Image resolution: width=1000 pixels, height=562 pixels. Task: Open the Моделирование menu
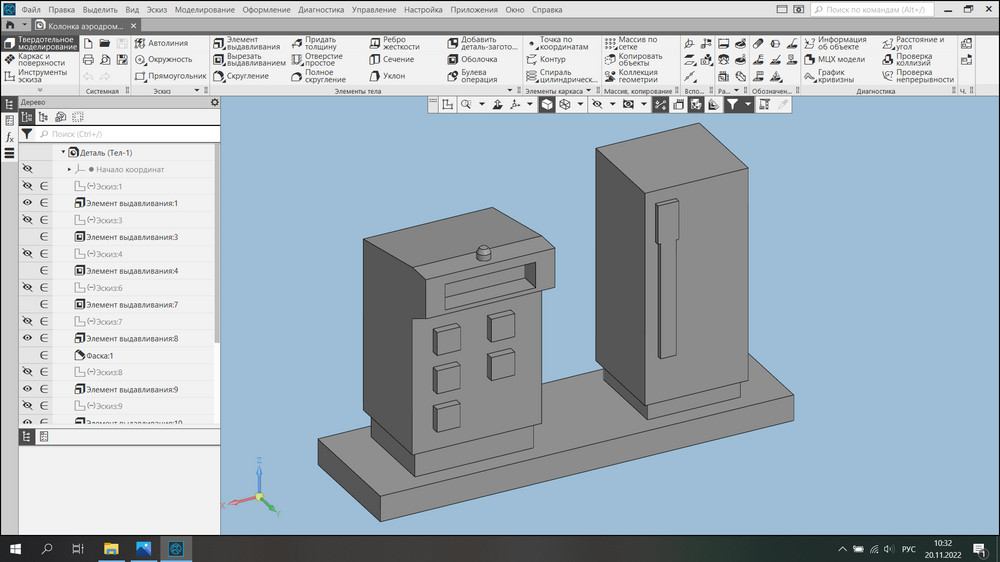(205, 10)
